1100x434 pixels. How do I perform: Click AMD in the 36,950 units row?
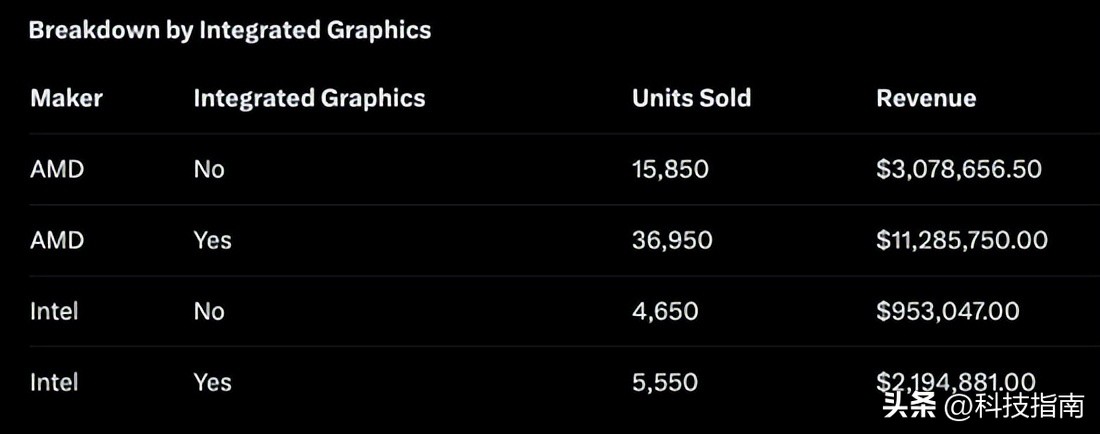pos(57,240)
